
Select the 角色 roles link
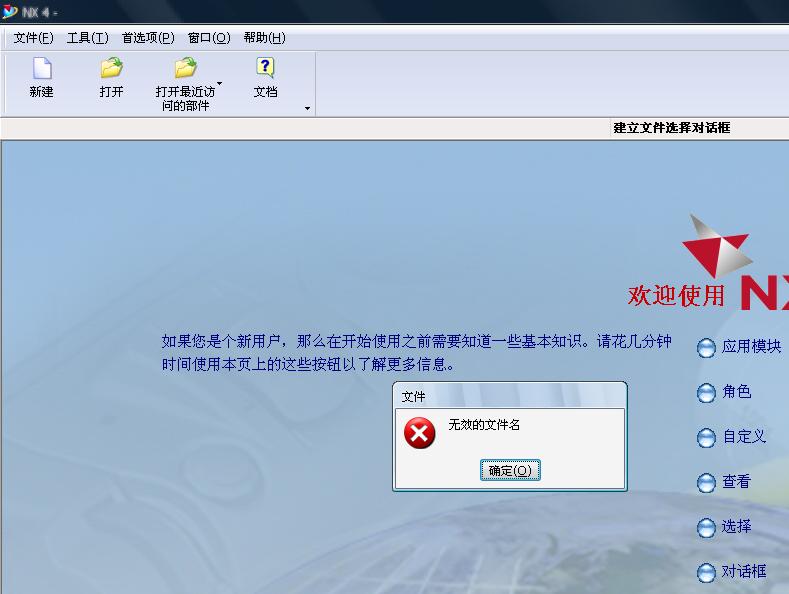coord(737,392)
